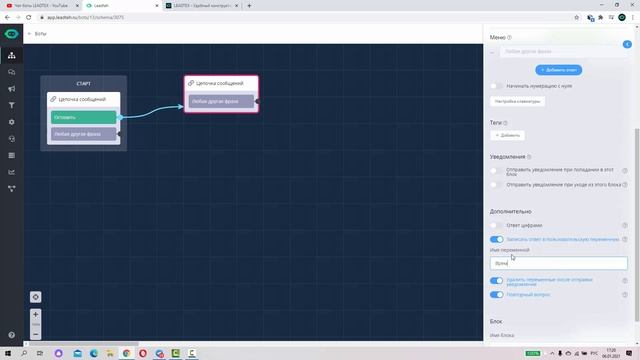Click green Оставить button in START block
Screen dimensions: 640x360
(x=83, y=117)
